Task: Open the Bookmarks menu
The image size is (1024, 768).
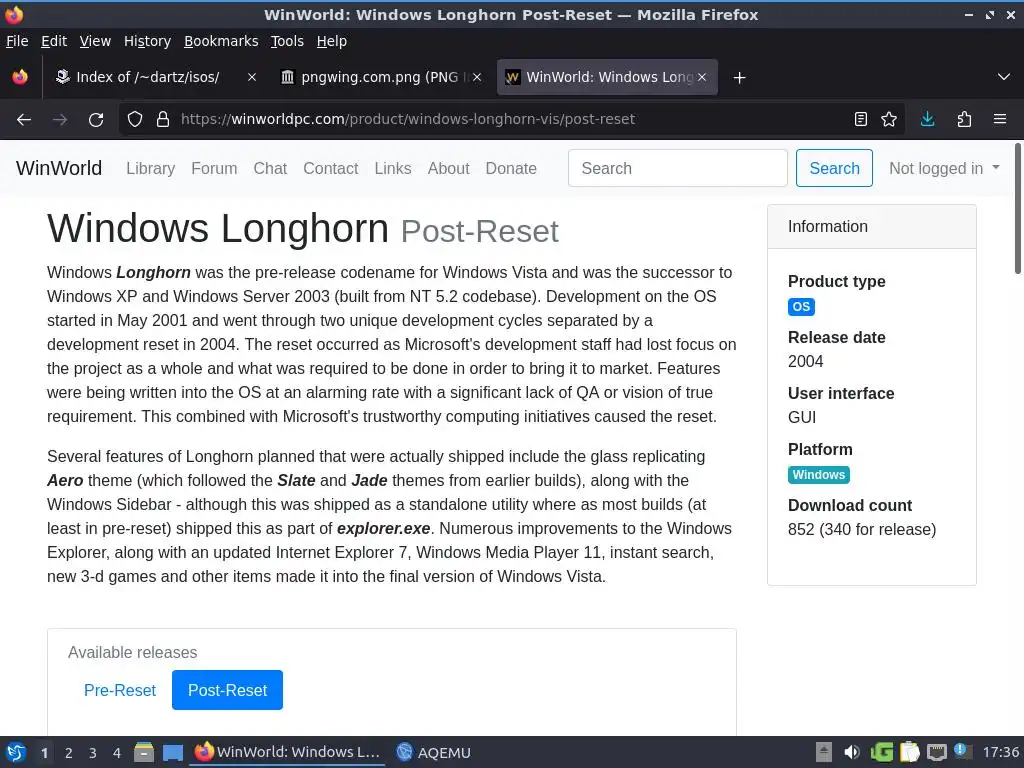Action: pos(221,41)
